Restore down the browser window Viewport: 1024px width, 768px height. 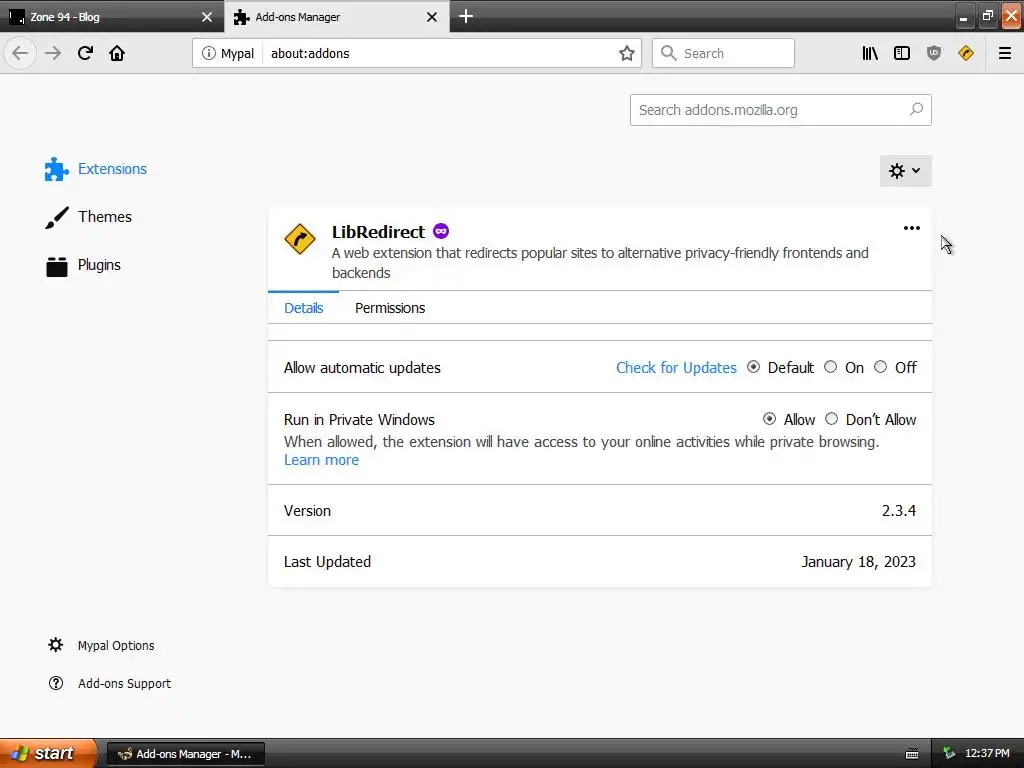987,16
